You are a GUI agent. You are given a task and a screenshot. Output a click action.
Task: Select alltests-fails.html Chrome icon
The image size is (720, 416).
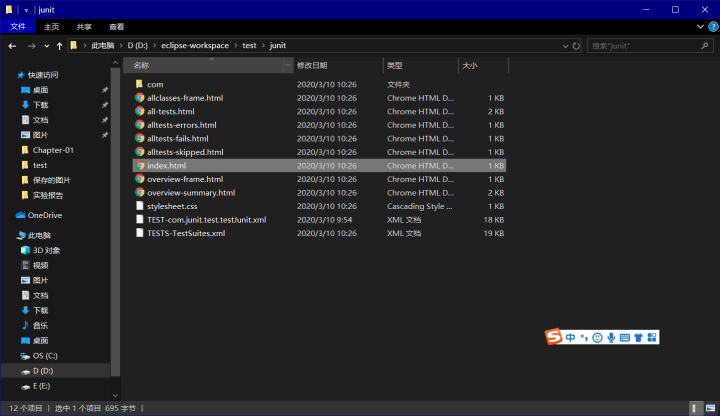click(140, 138)
